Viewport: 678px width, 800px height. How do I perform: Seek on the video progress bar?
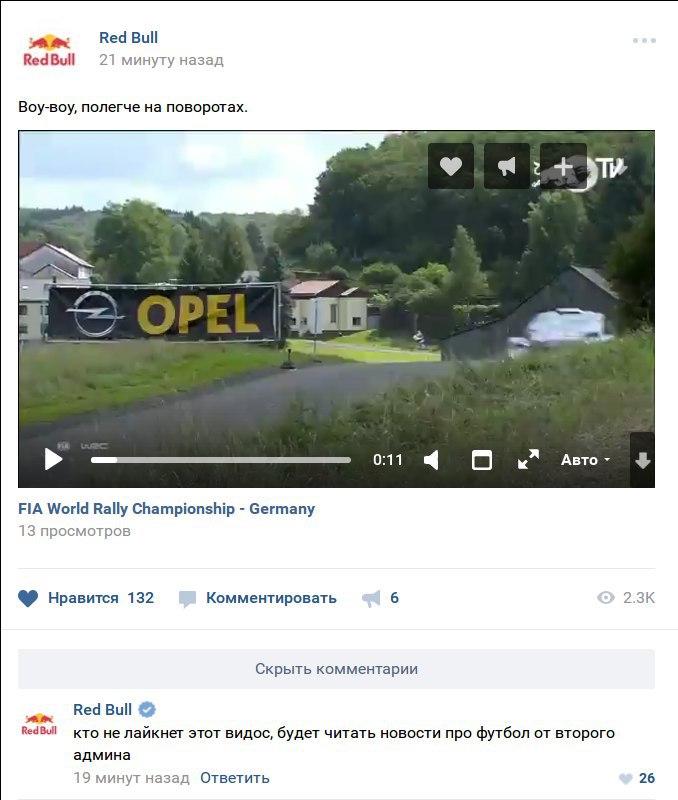click(x=221, y=460)
